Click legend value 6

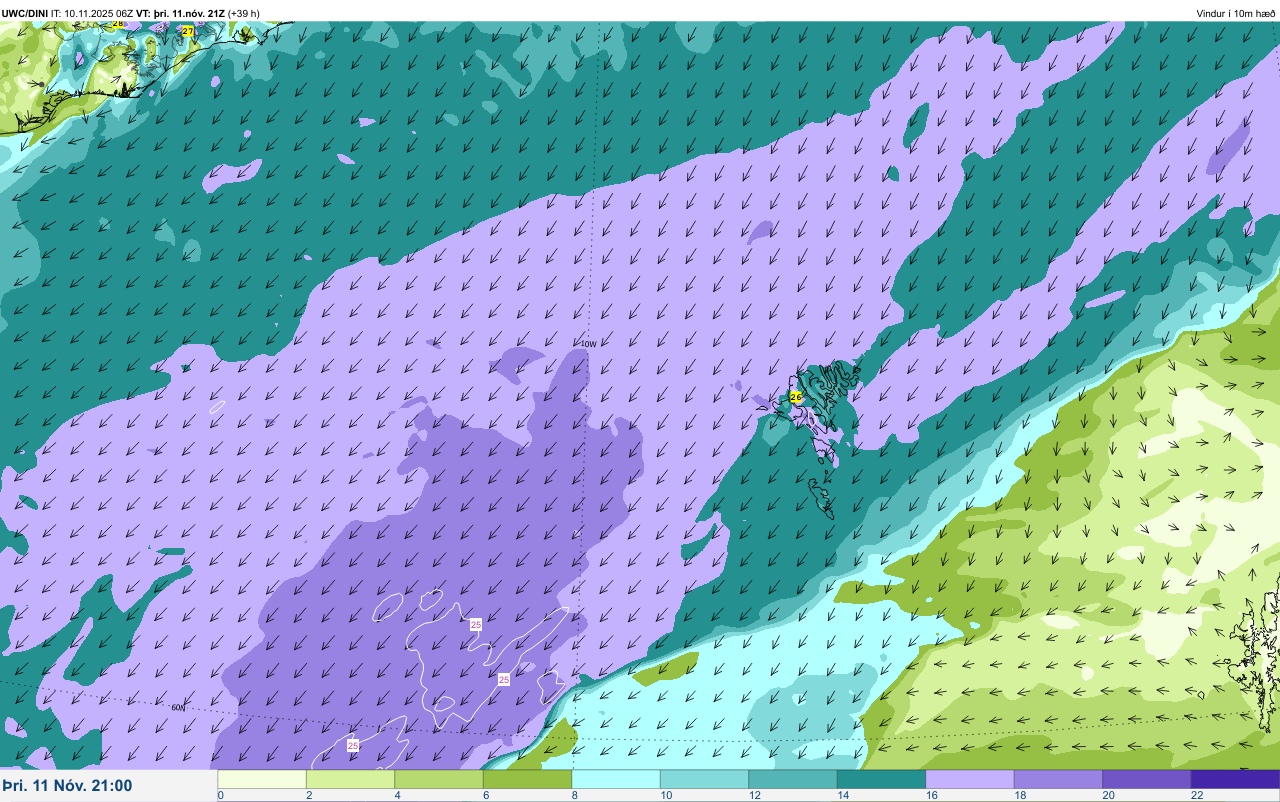(x=485, y=795)
